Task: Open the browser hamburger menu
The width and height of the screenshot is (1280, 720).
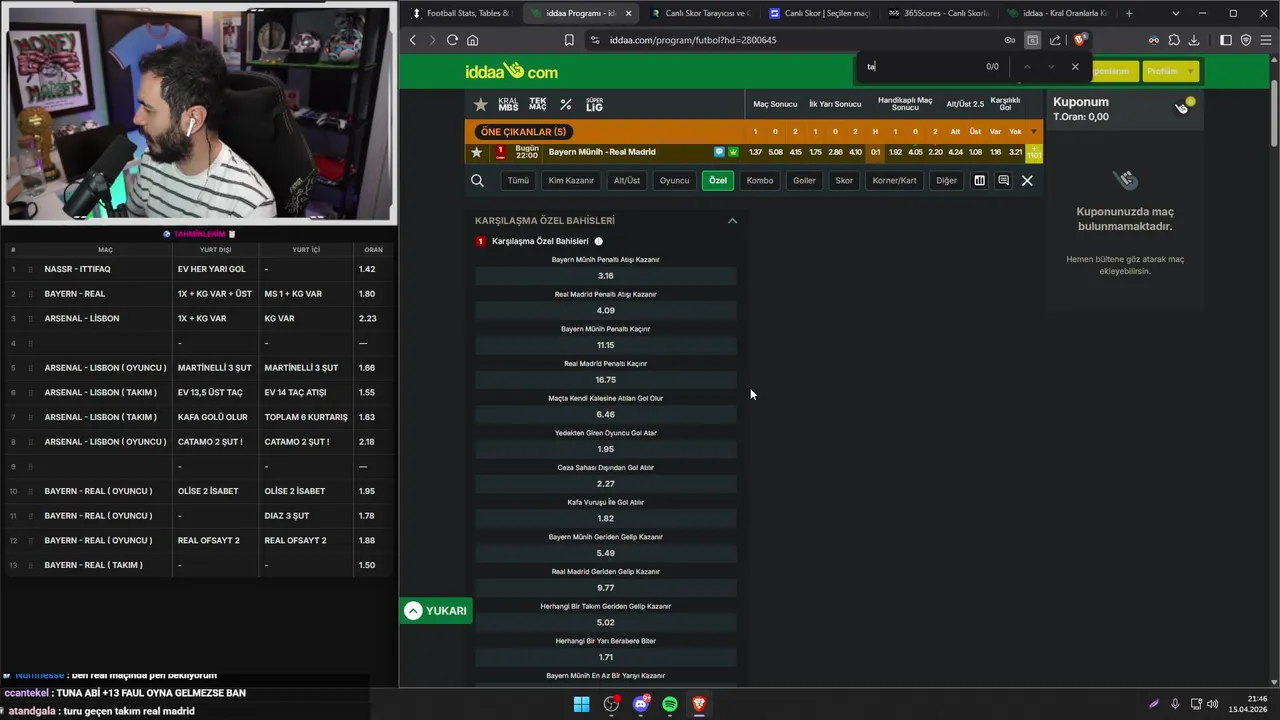Action: (1265, 40)
